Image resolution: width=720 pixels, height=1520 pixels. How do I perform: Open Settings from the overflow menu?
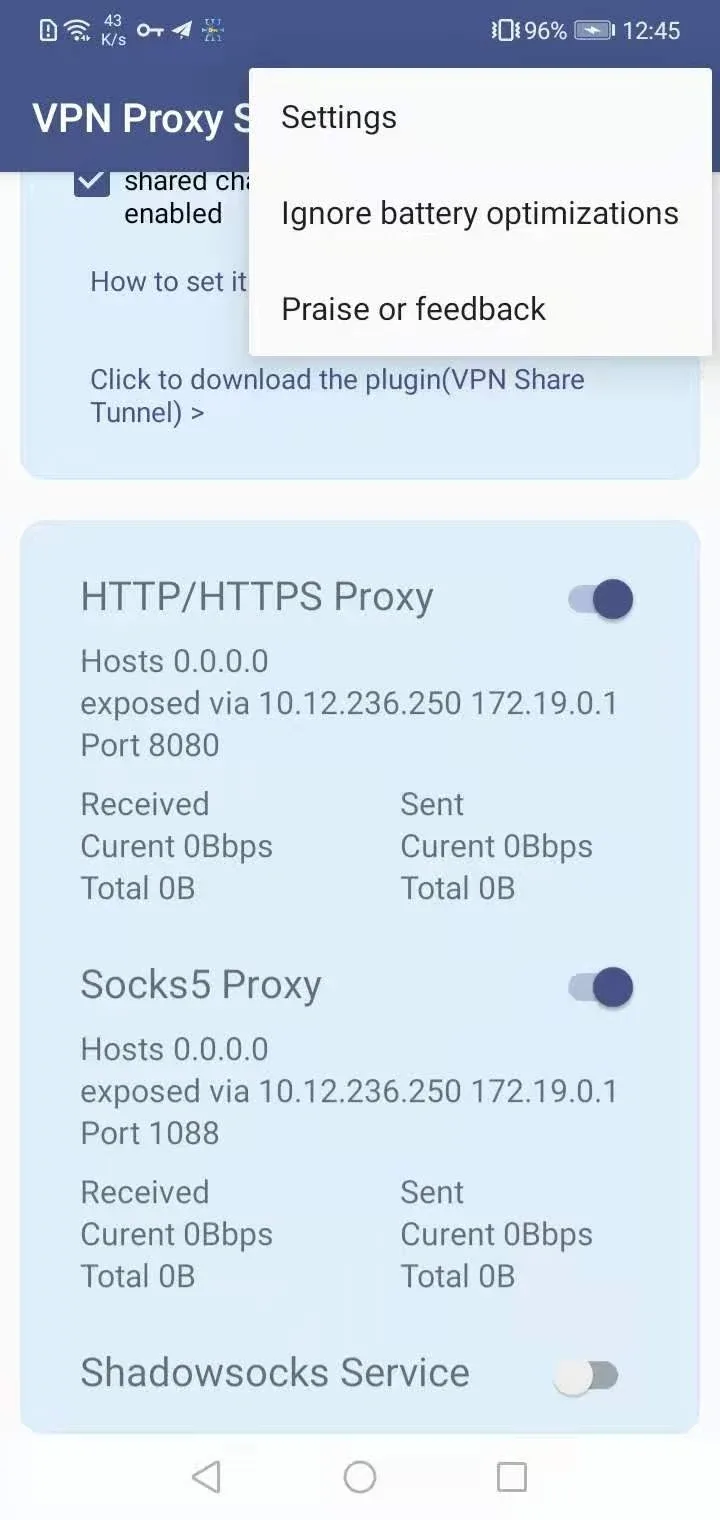(x=339, y=118)
